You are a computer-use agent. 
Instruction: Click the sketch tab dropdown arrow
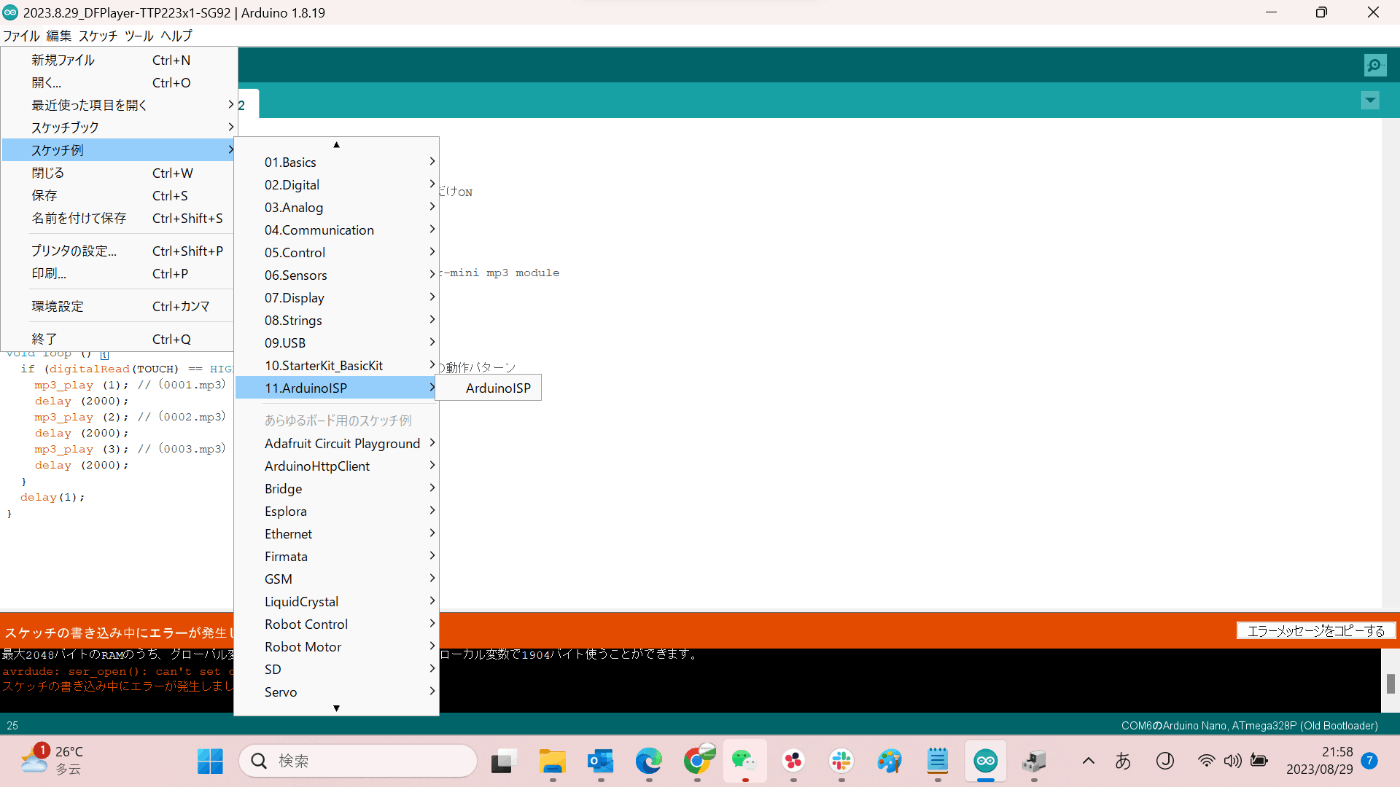(1370, 101)
